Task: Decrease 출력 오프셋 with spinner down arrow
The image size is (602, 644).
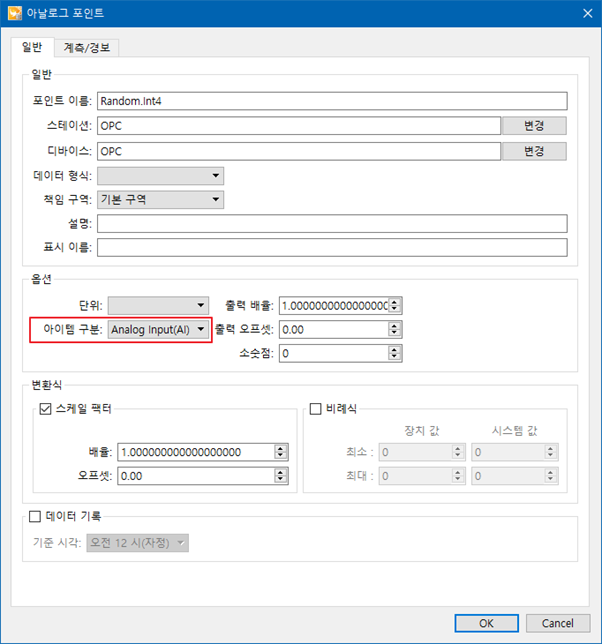Action: (395, 333)
